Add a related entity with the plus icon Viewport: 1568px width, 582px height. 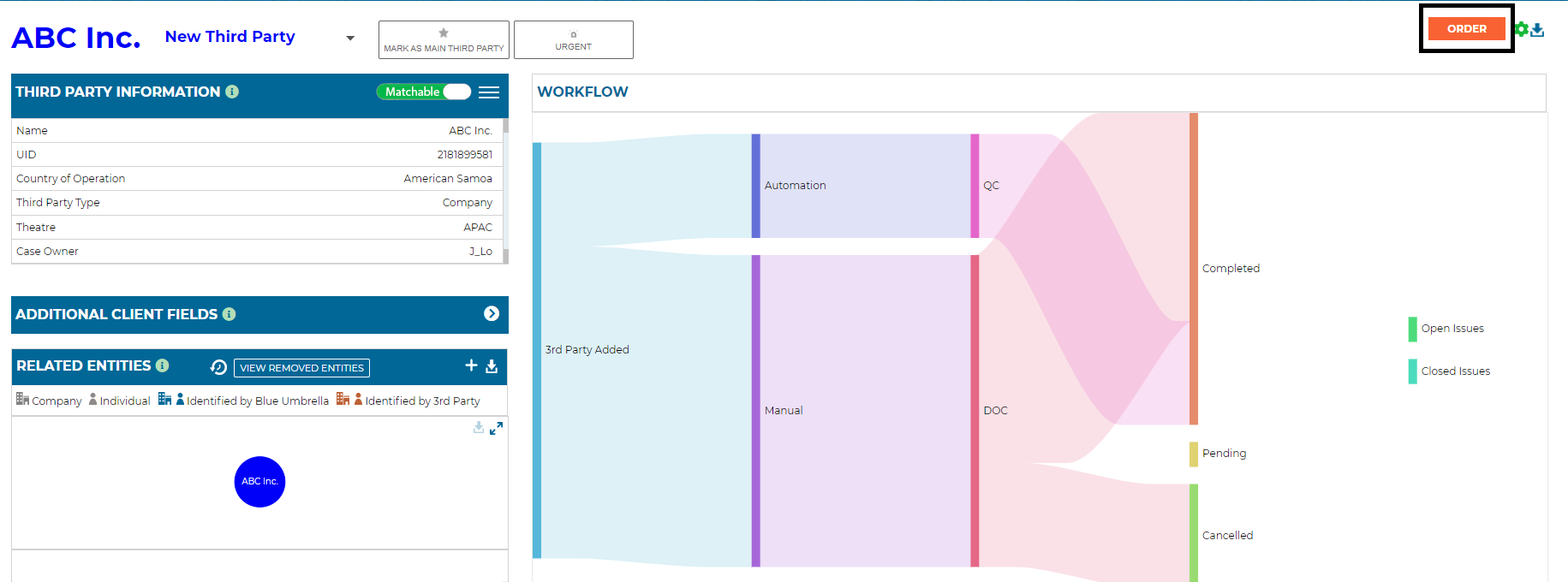point(471,365)
